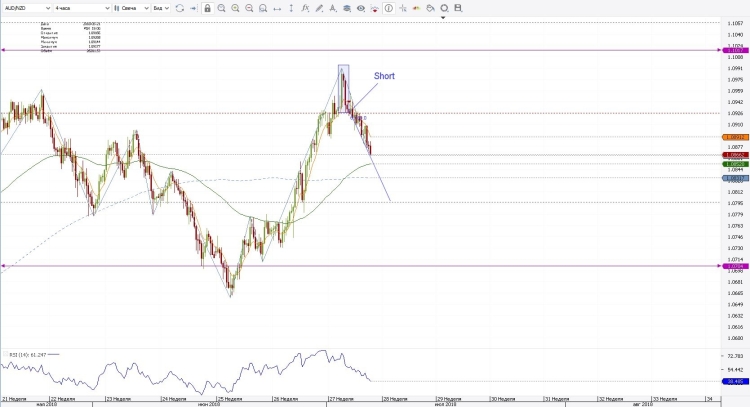Click the blue-gray price tag on scale
The image size is (750, 407).
736,178
